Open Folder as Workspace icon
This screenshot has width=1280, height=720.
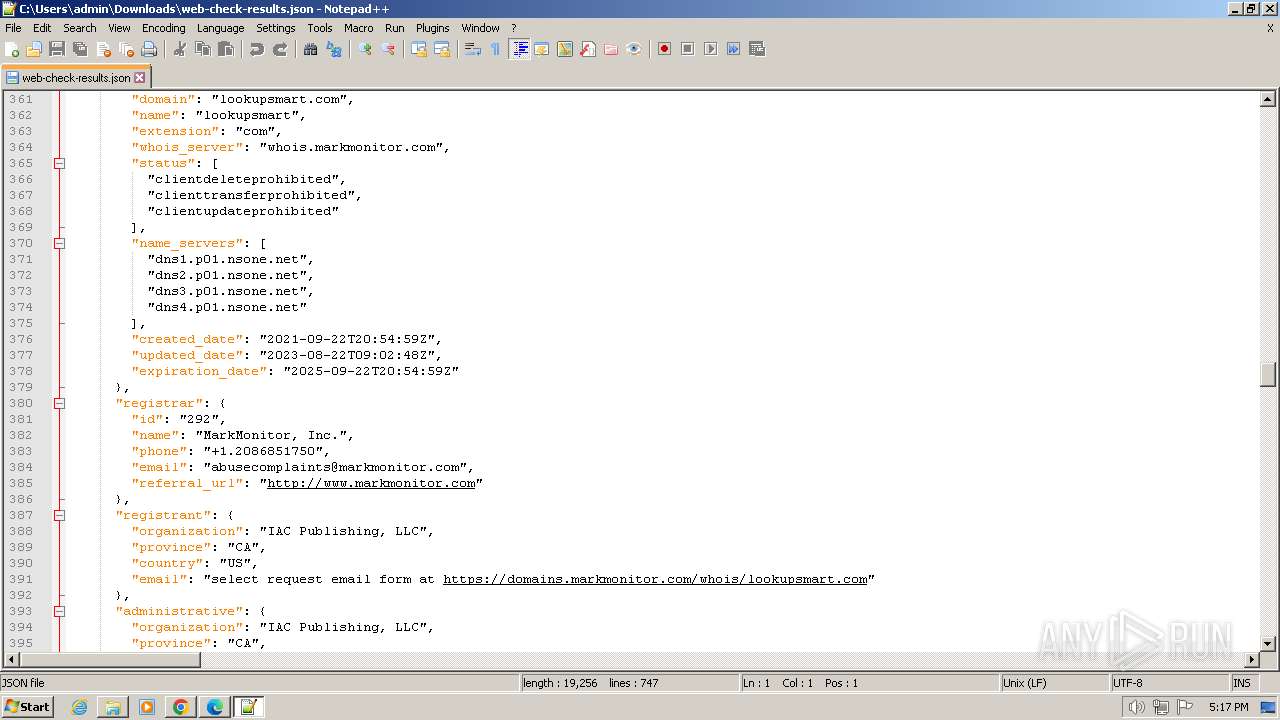(x=611, y=49)
